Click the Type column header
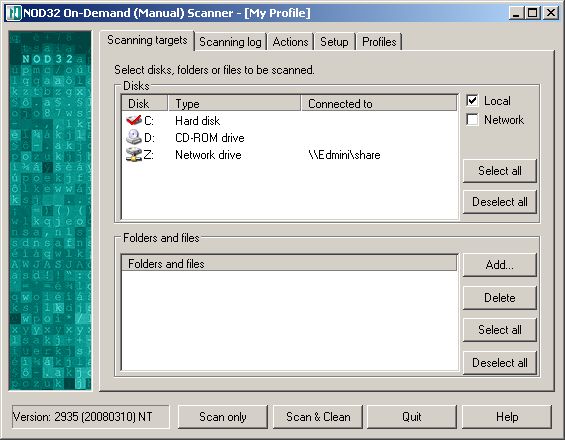 coord(234,103)
